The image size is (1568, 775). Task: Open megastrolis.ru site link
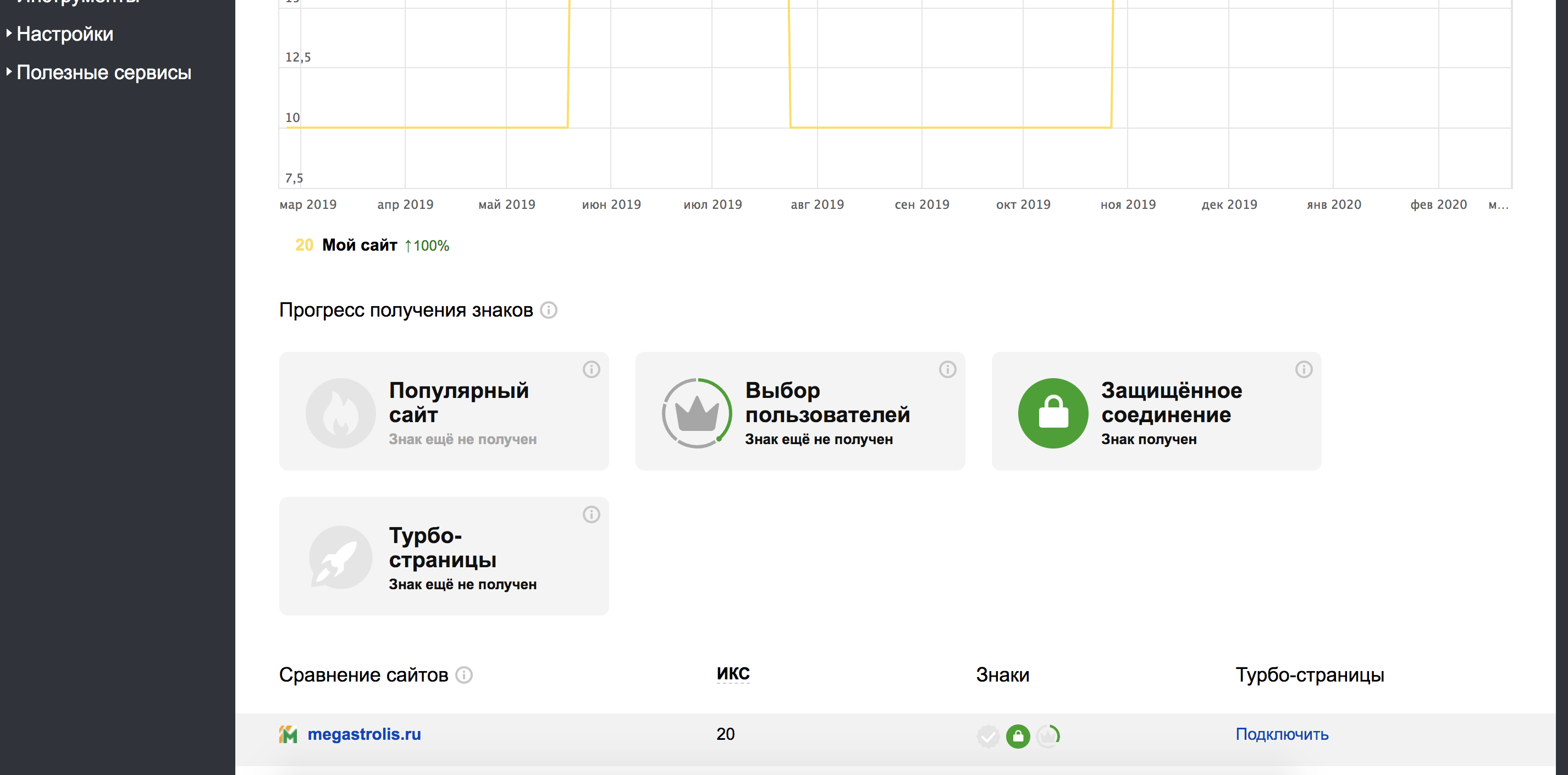point(364,734)
